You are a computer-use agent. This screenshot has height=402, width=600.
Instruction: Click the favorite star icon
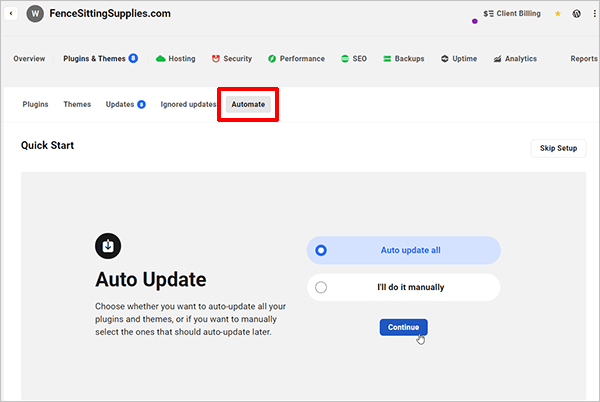pos(558,14)
